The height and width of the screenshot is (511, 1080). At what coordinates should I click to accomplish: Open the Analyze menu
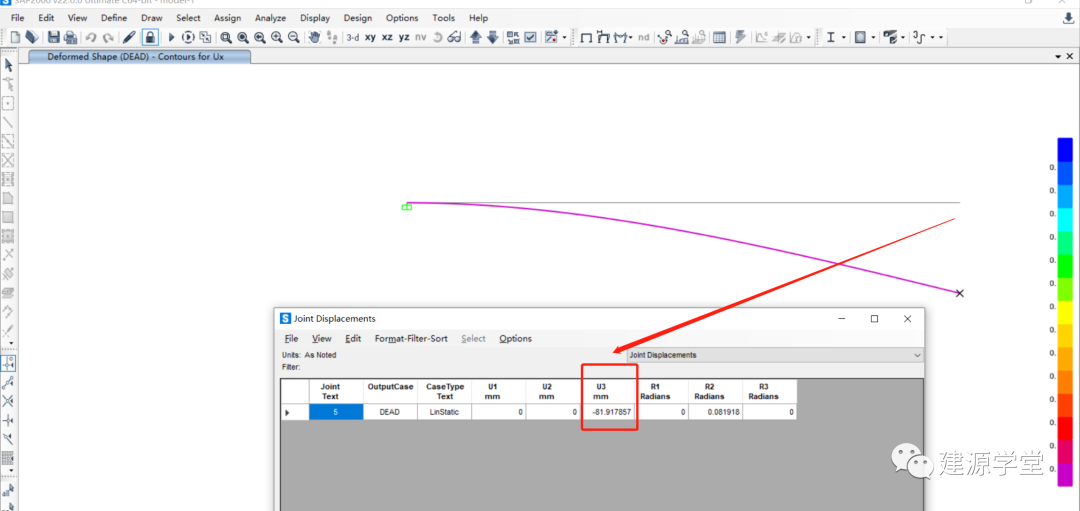pos(270,18)
